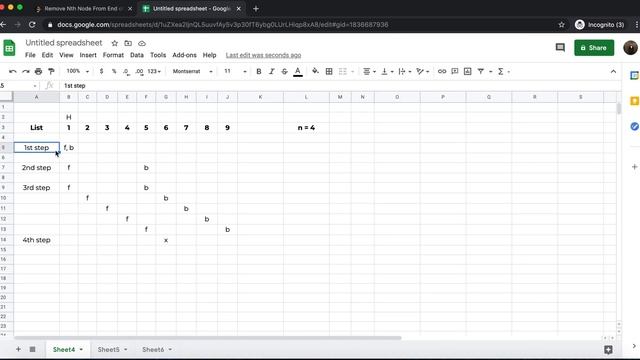Click the Google account avatar
This screenshot has width=640, height=360.
click(630, 48)
